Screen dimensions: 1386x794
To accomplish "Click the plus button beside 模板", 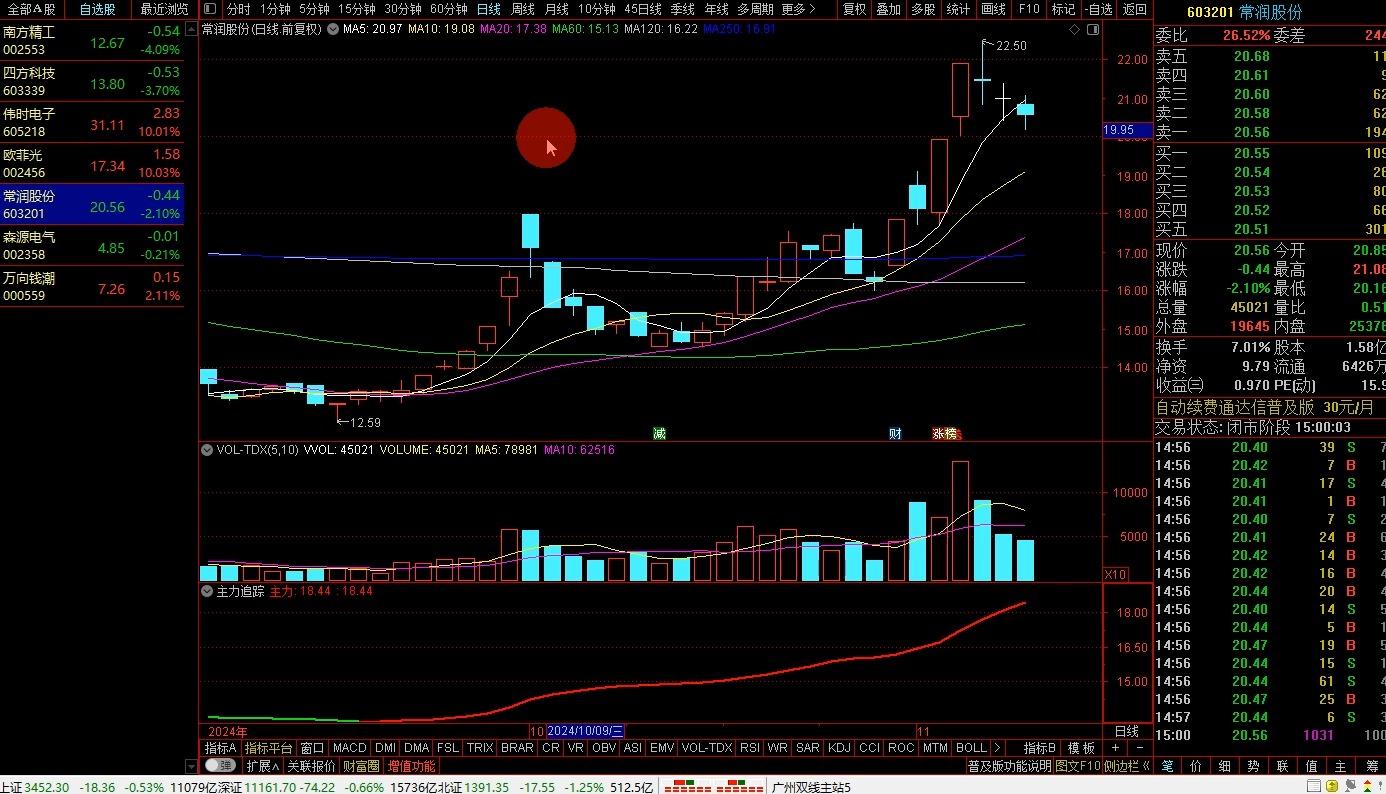I will (x=1115, y=748).
